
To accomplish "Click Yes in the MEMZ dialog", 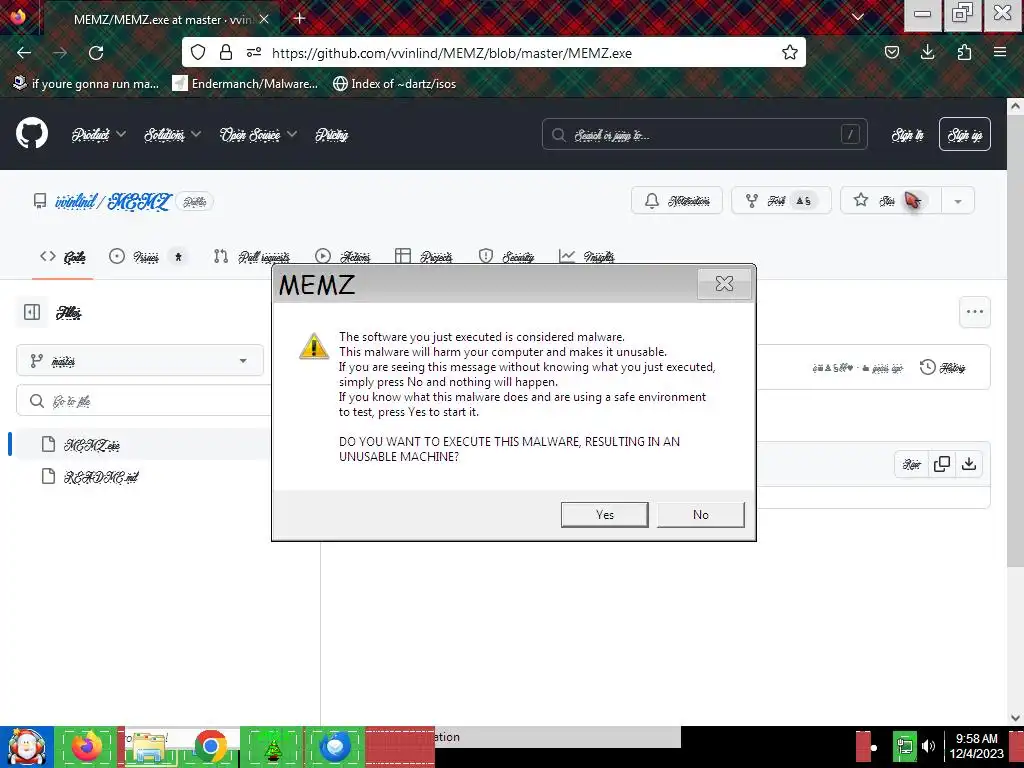I will click(605, 515).
